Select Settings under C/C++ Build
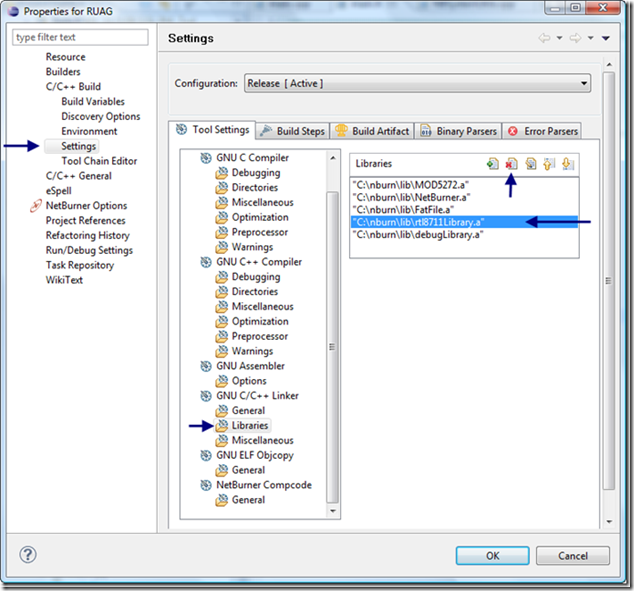634x591 pixels. pyautogui.click(x=78, y=146)
